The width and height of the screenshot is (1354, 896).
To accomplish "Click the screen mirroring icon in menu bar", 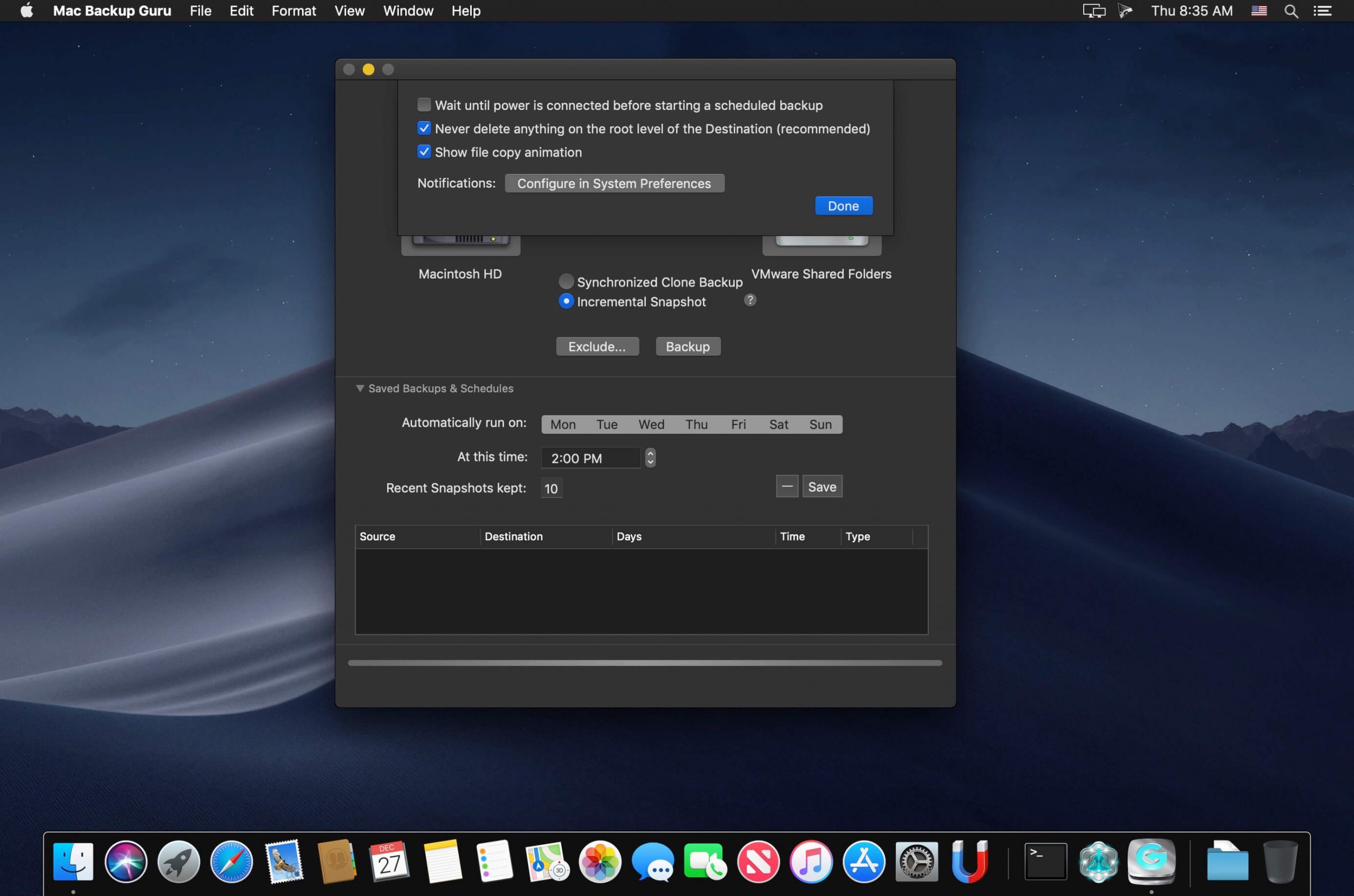I will [1093, 11].
